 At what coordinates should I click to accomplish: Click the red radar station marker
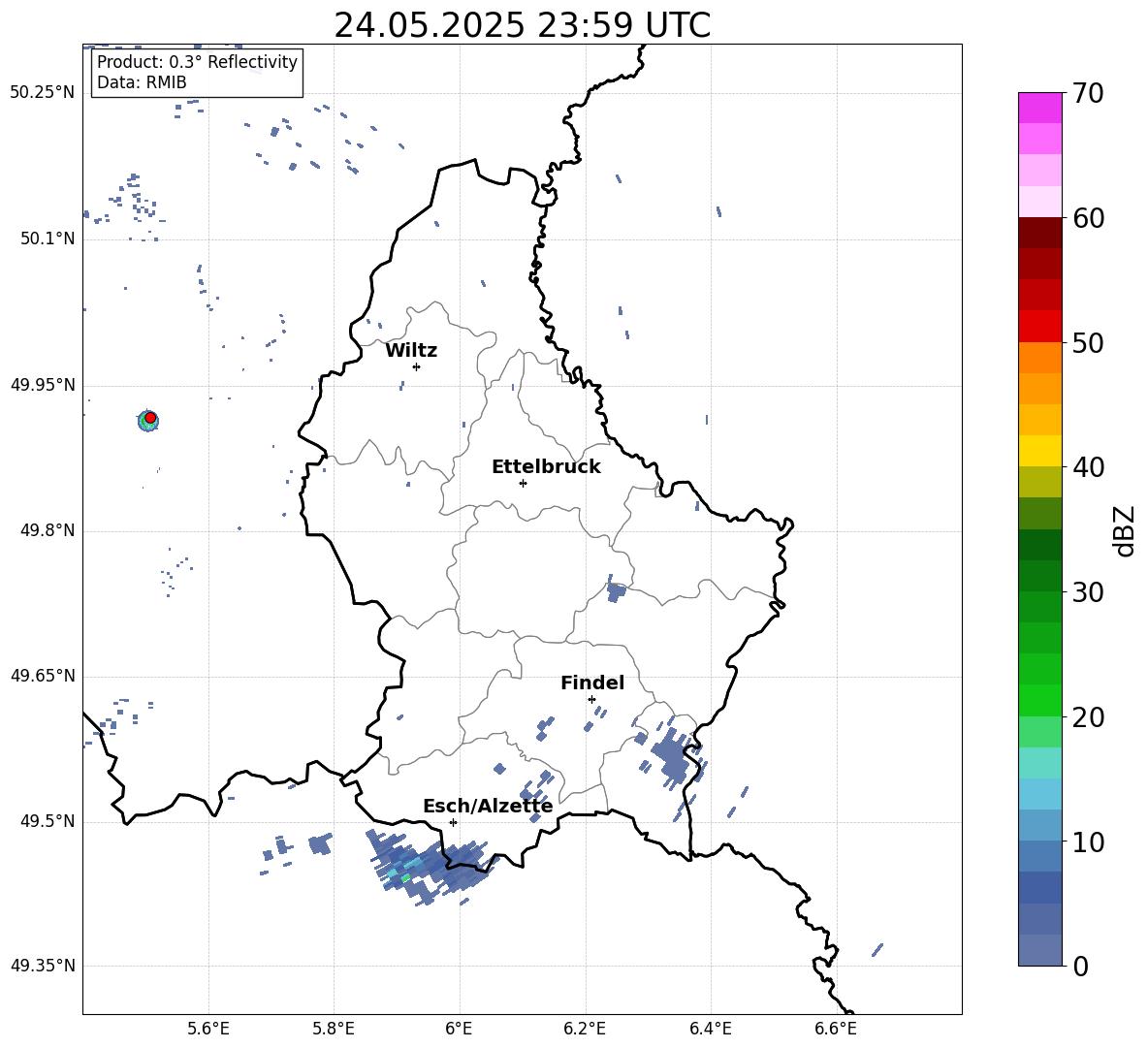coord(150,418)
